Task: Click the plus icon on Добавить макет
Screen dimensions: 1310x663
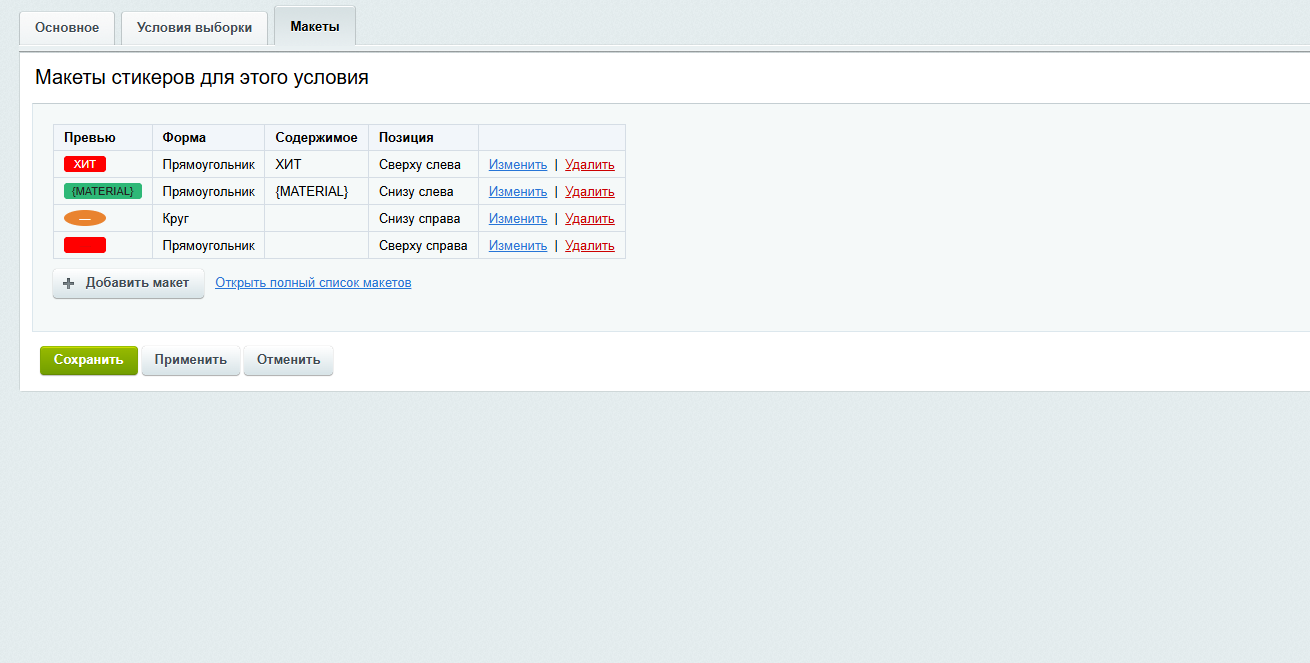Action: point(69,283)
